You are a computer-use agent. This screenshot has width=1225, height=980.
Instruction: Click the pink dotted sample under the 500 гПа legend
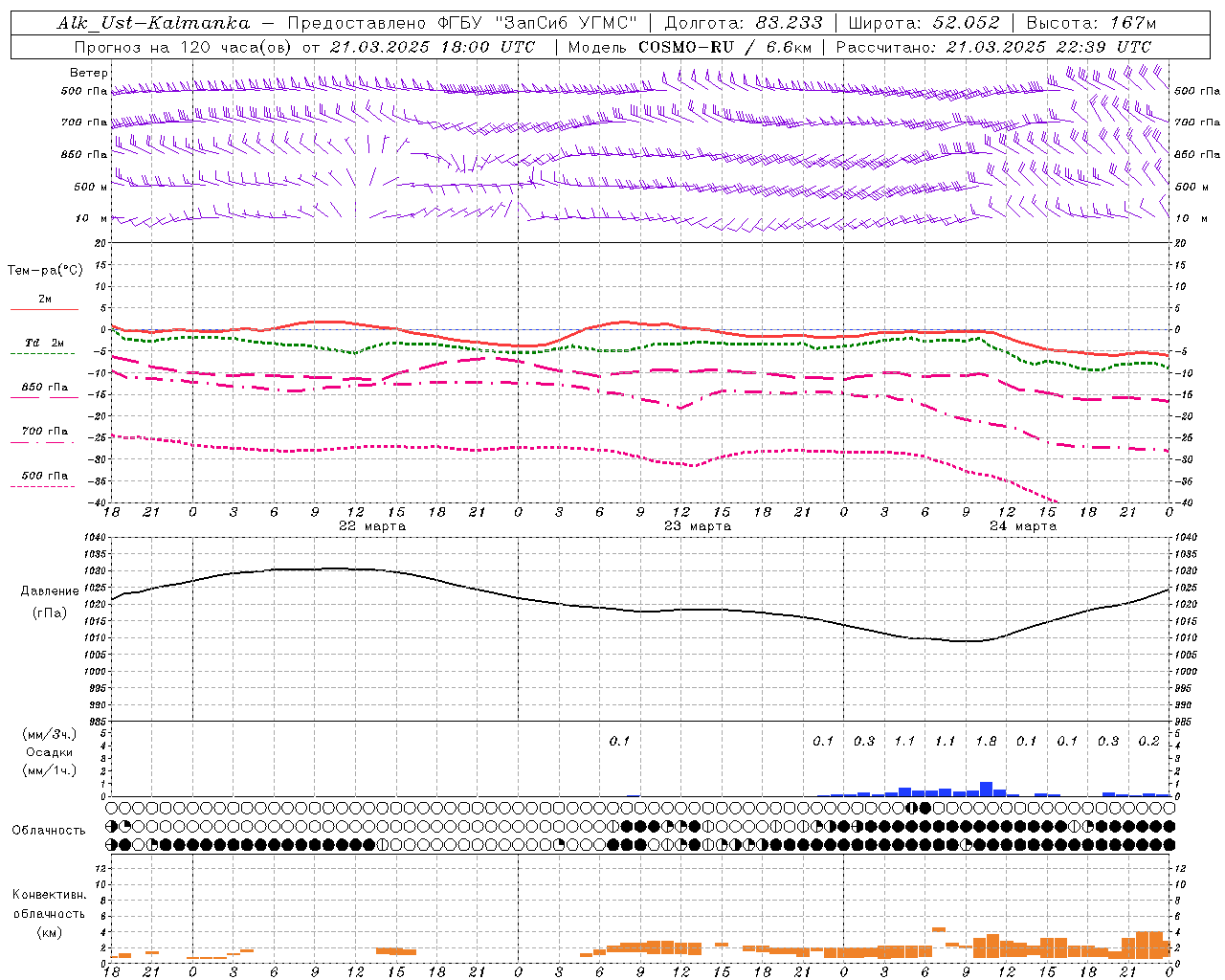(x=42, y=487)
